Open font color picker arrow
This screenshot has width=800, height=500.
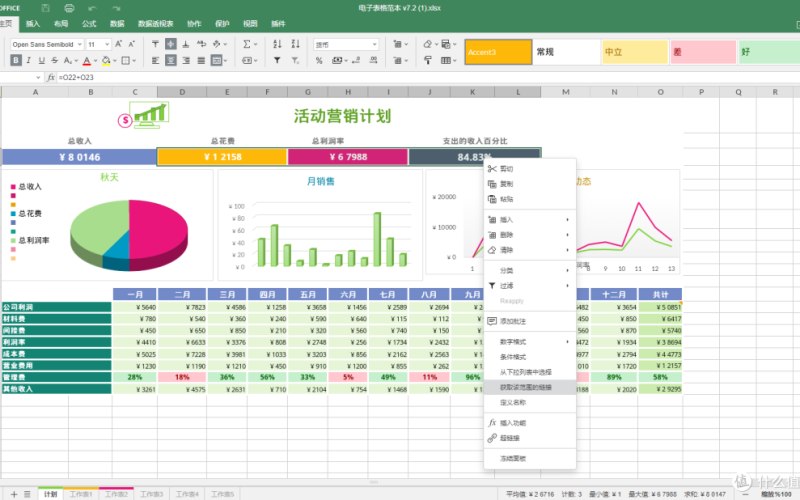point(95,60)
